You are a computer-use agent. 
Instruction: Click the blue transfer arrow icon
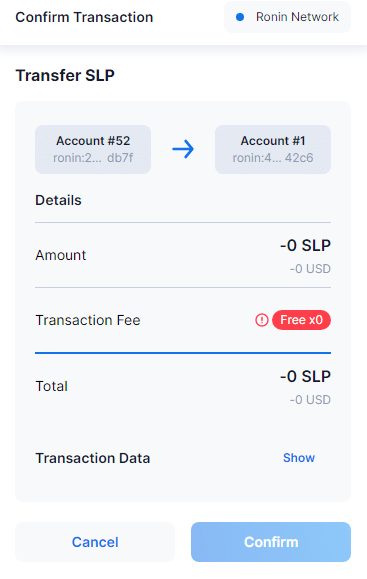(183, 149)
